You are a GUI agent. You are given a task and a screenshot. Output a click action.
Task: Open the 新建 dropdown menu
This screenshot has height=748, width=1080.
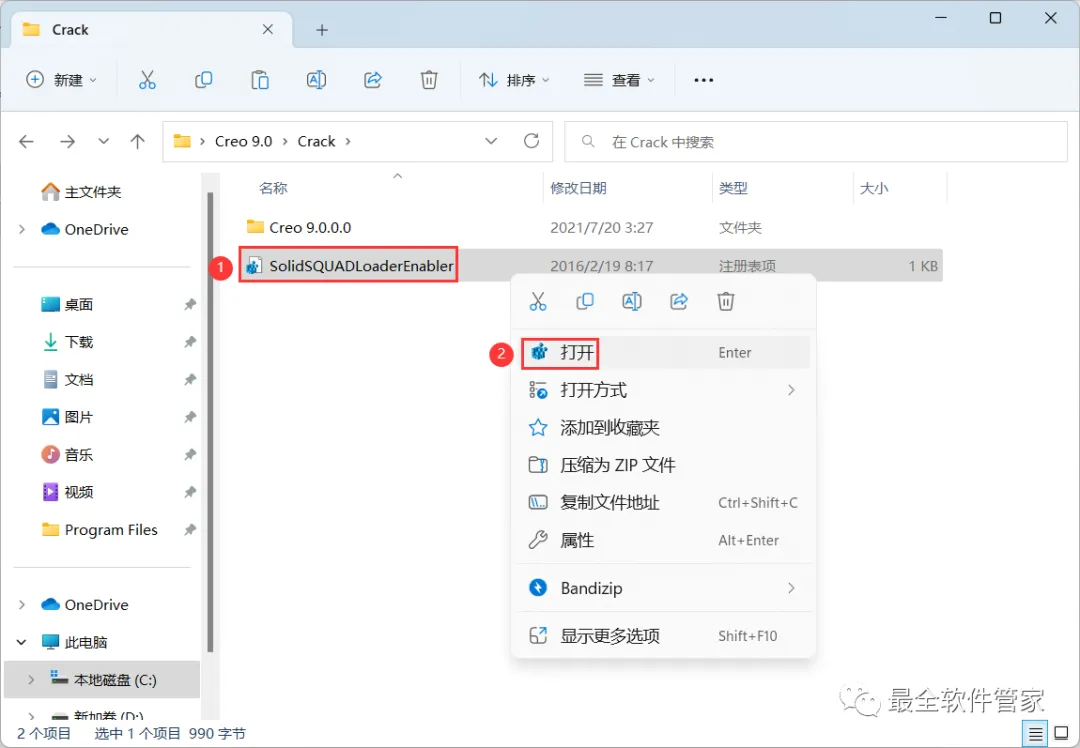61,80
